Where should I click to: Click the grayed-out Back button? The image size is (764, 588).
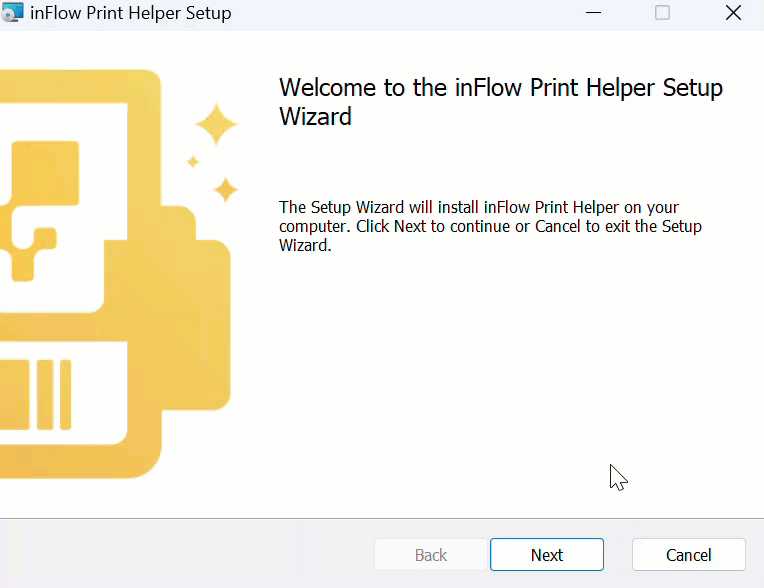pyautogui.click(x=431, y=554)
